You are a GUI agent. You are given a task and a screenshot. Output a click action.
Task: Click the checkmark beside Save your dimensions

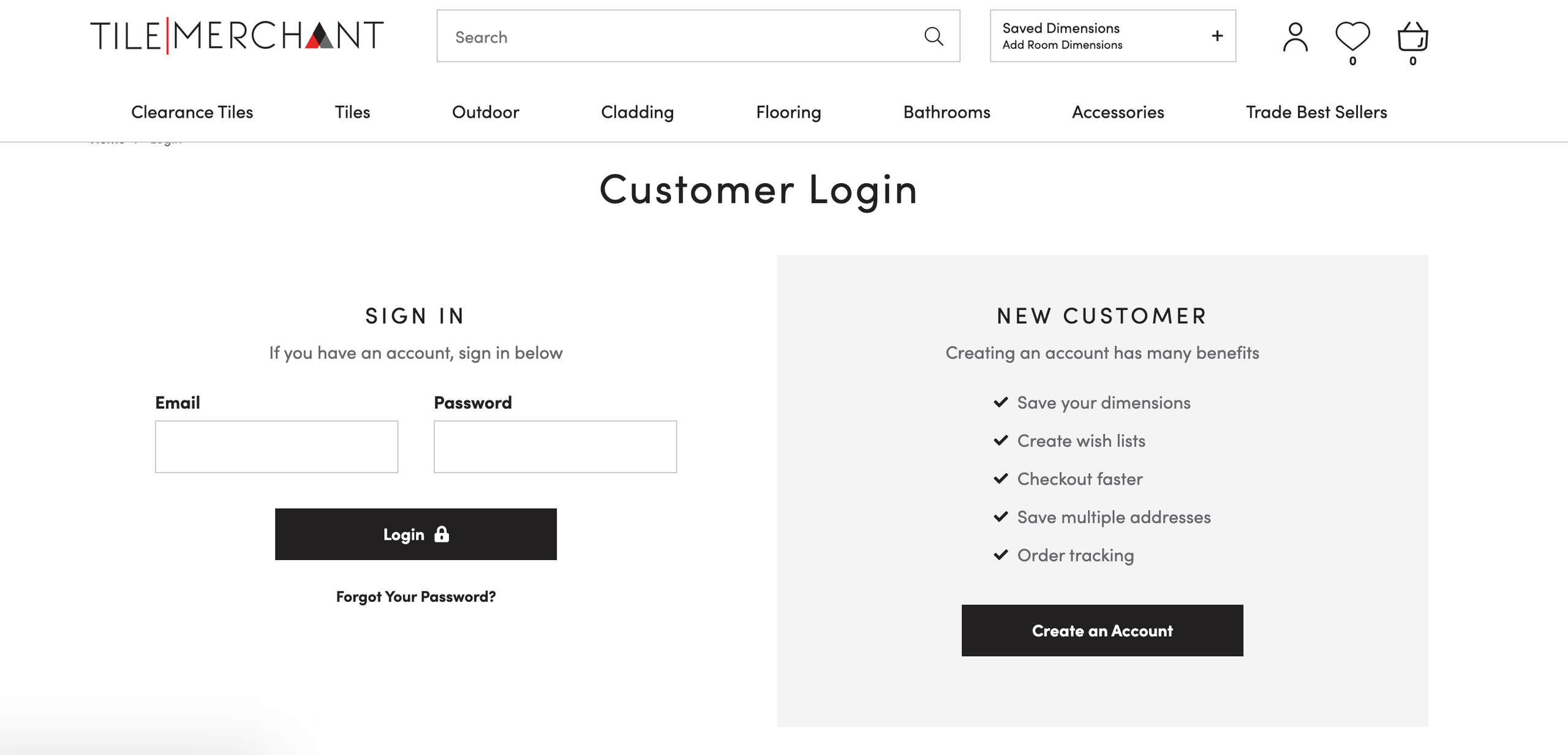[x=1001, y=402]
